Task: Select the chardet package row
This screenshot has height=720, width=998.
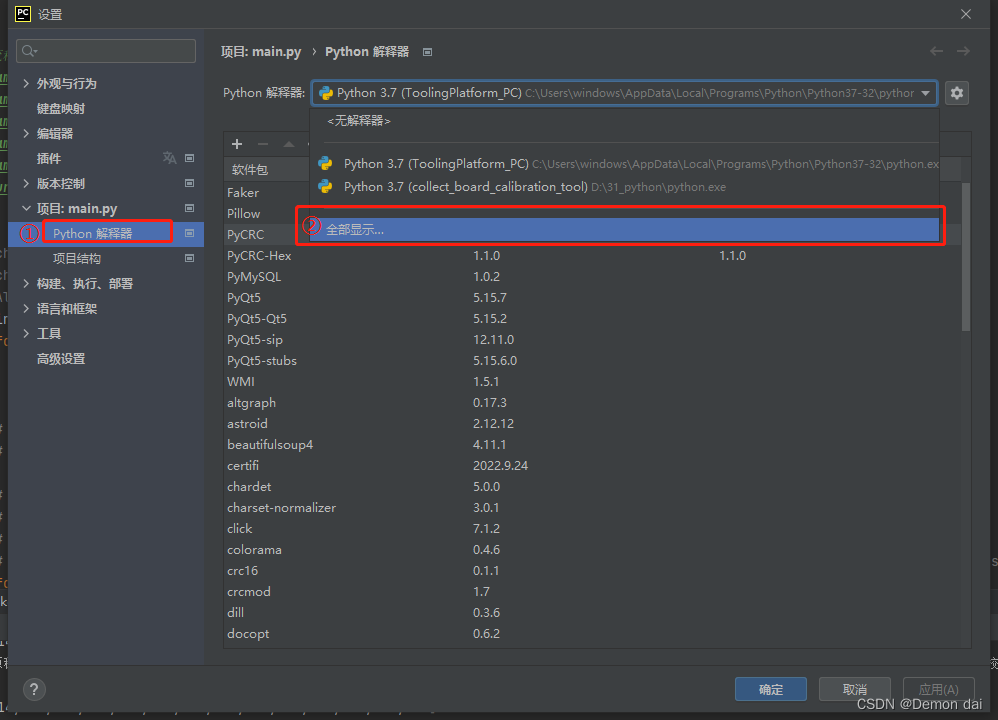Action: click(593, 486)
